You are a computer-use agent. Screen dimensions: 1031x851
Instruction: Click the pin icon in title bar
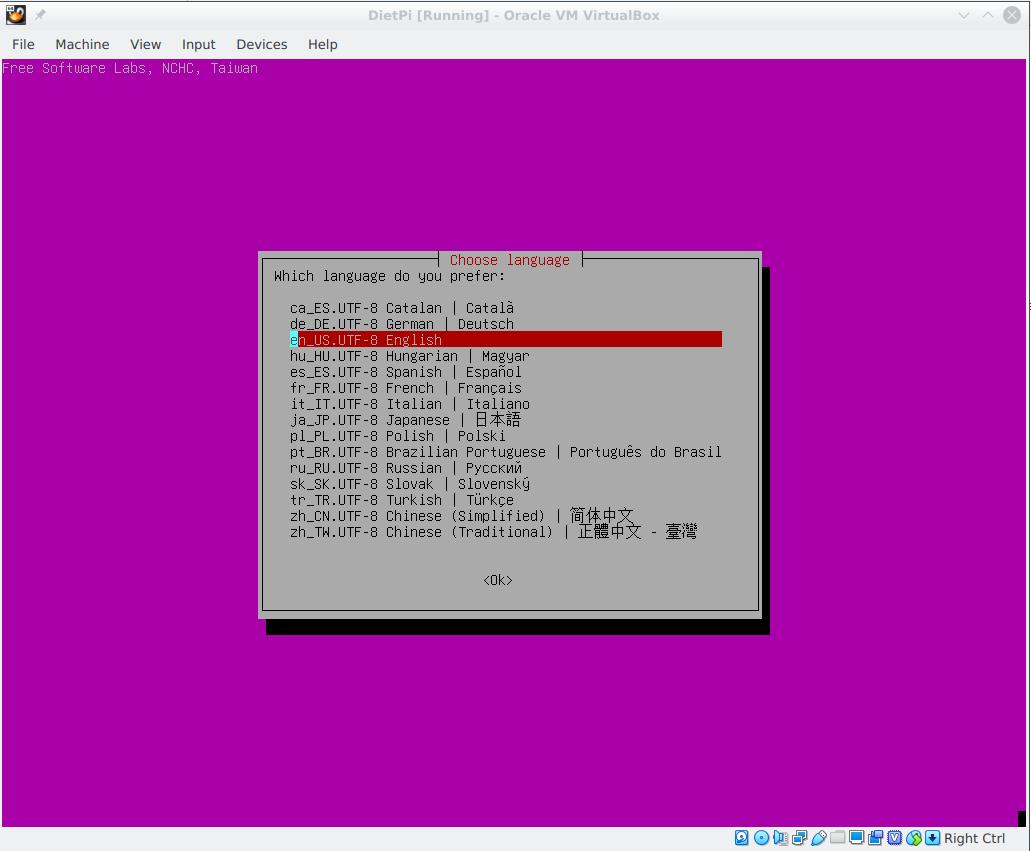[x=40, y=14]
